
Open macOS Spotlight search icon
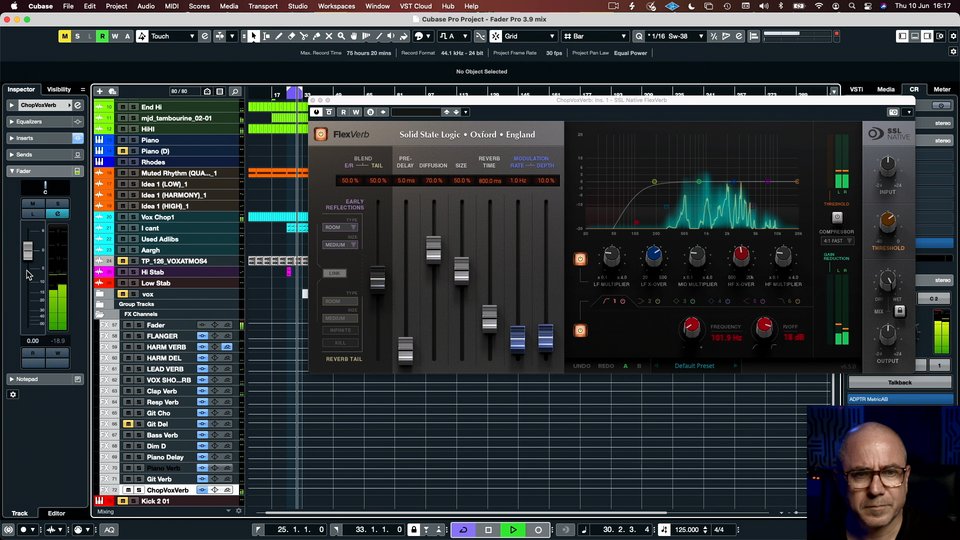pyautogui.click(x=852, y=6)
